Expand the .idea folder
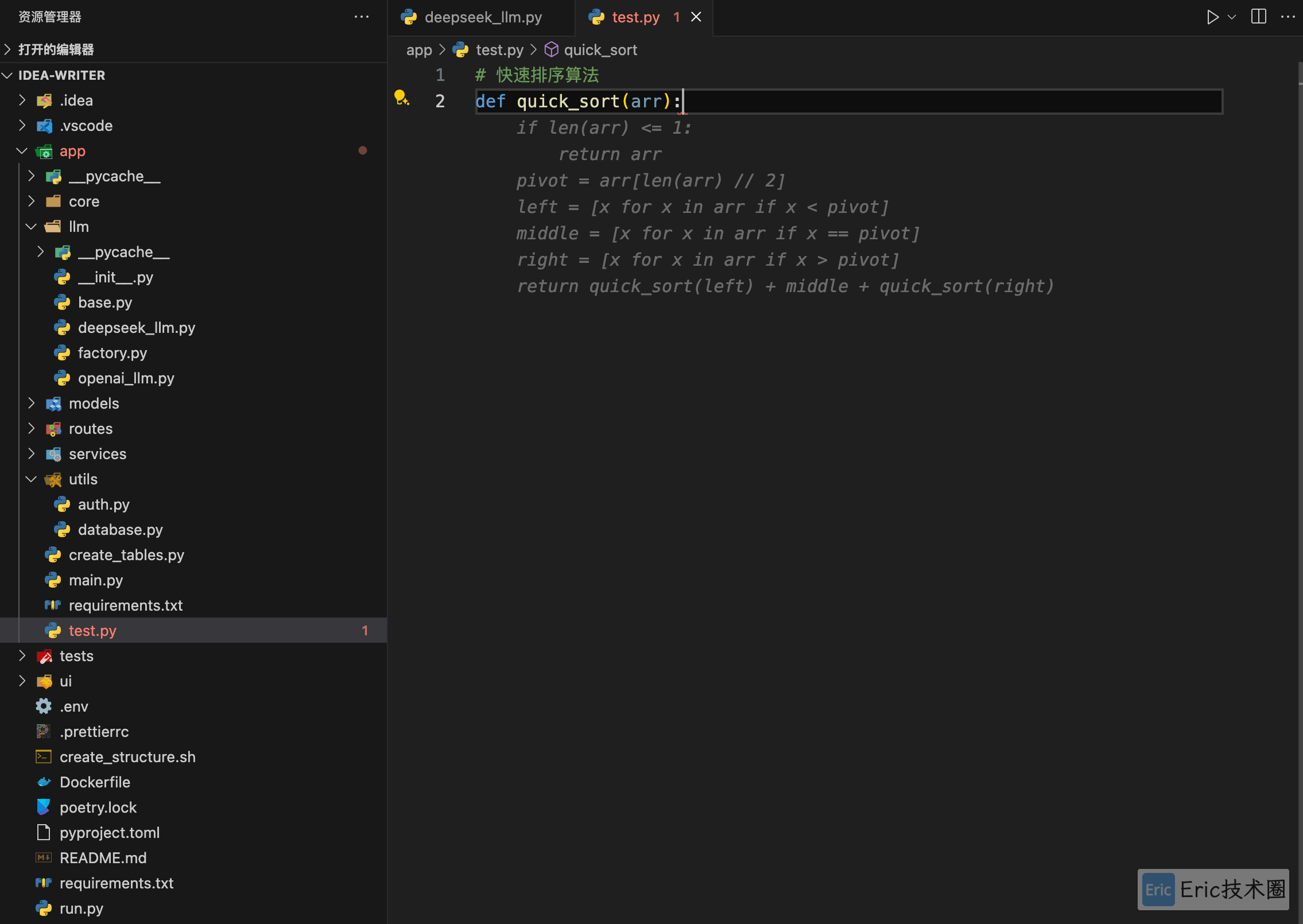Viewport: 1303px width, 924px height. pyautogui.click(x=193, y=100)
